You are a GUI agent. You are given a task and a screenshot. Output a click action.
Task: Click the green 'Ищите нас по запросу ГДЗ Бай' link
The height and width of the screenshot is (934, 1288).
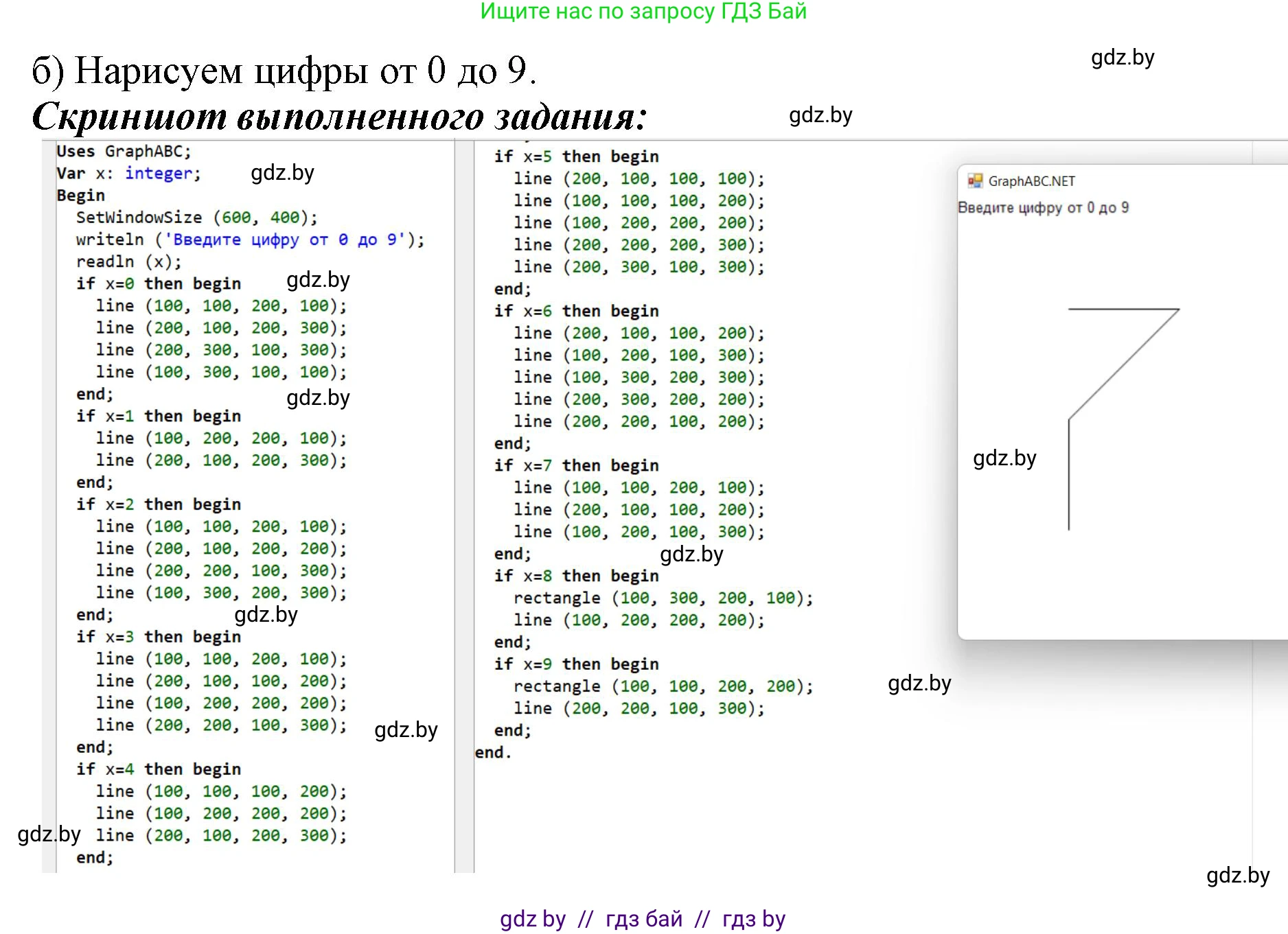[x=643, y=12]
